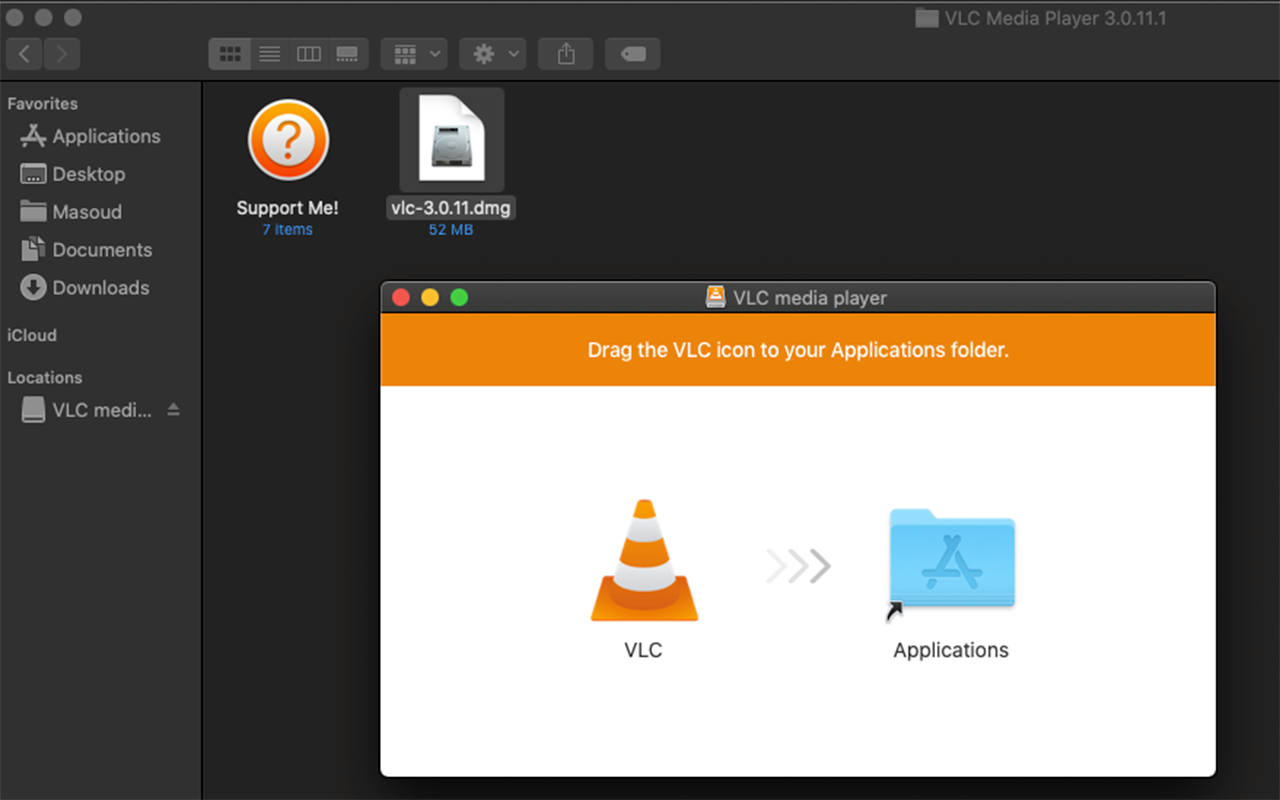Switch Finder to gallery view
This screenshot has height=800, width=1280.
point(348,54)
